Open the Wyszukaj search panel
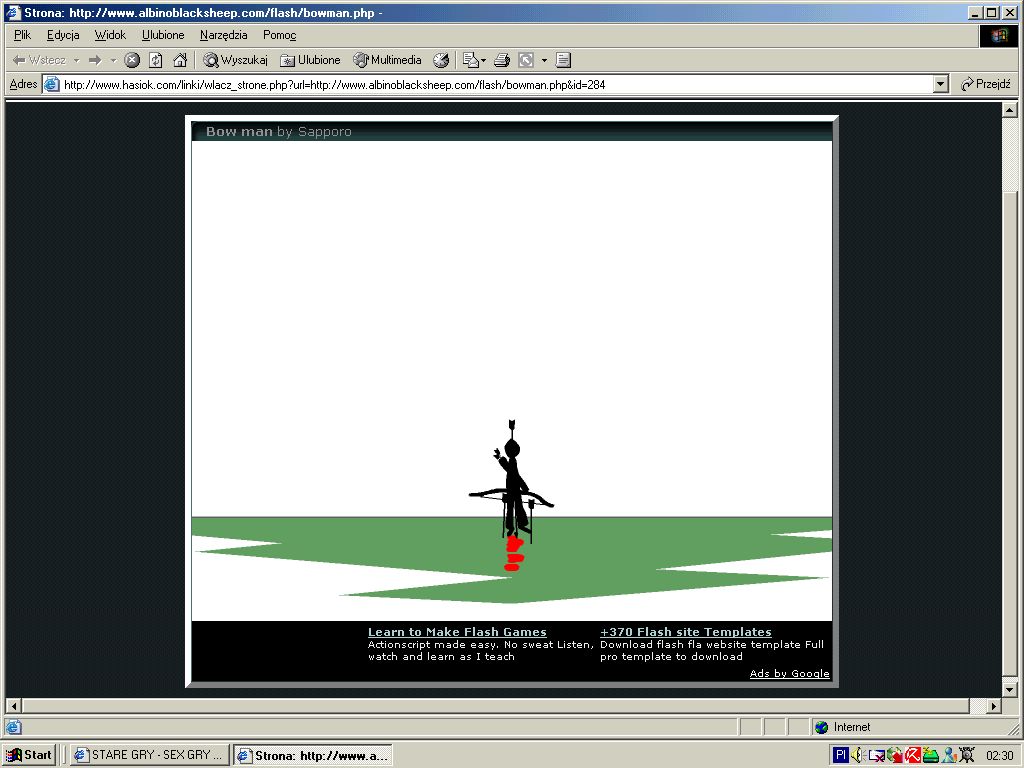 236,60
